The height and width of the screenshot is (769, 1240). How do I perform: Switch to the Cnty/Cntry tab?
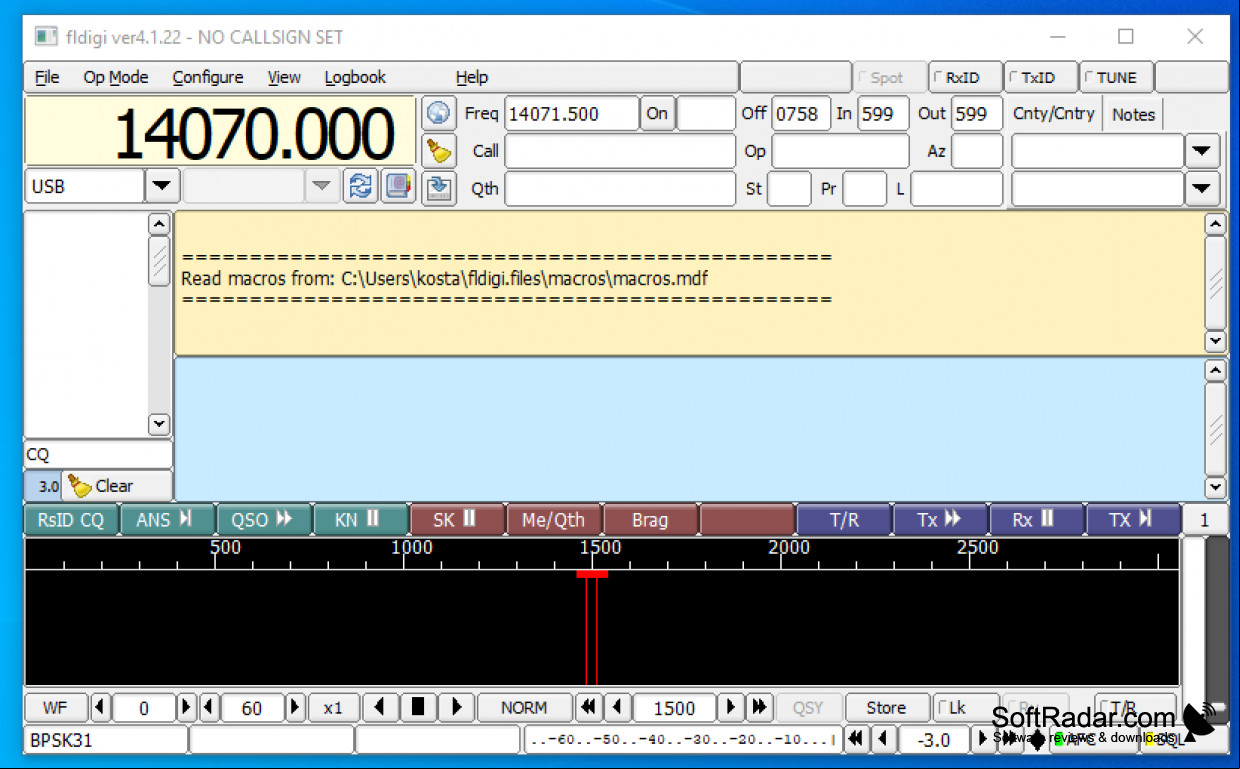1054,113
